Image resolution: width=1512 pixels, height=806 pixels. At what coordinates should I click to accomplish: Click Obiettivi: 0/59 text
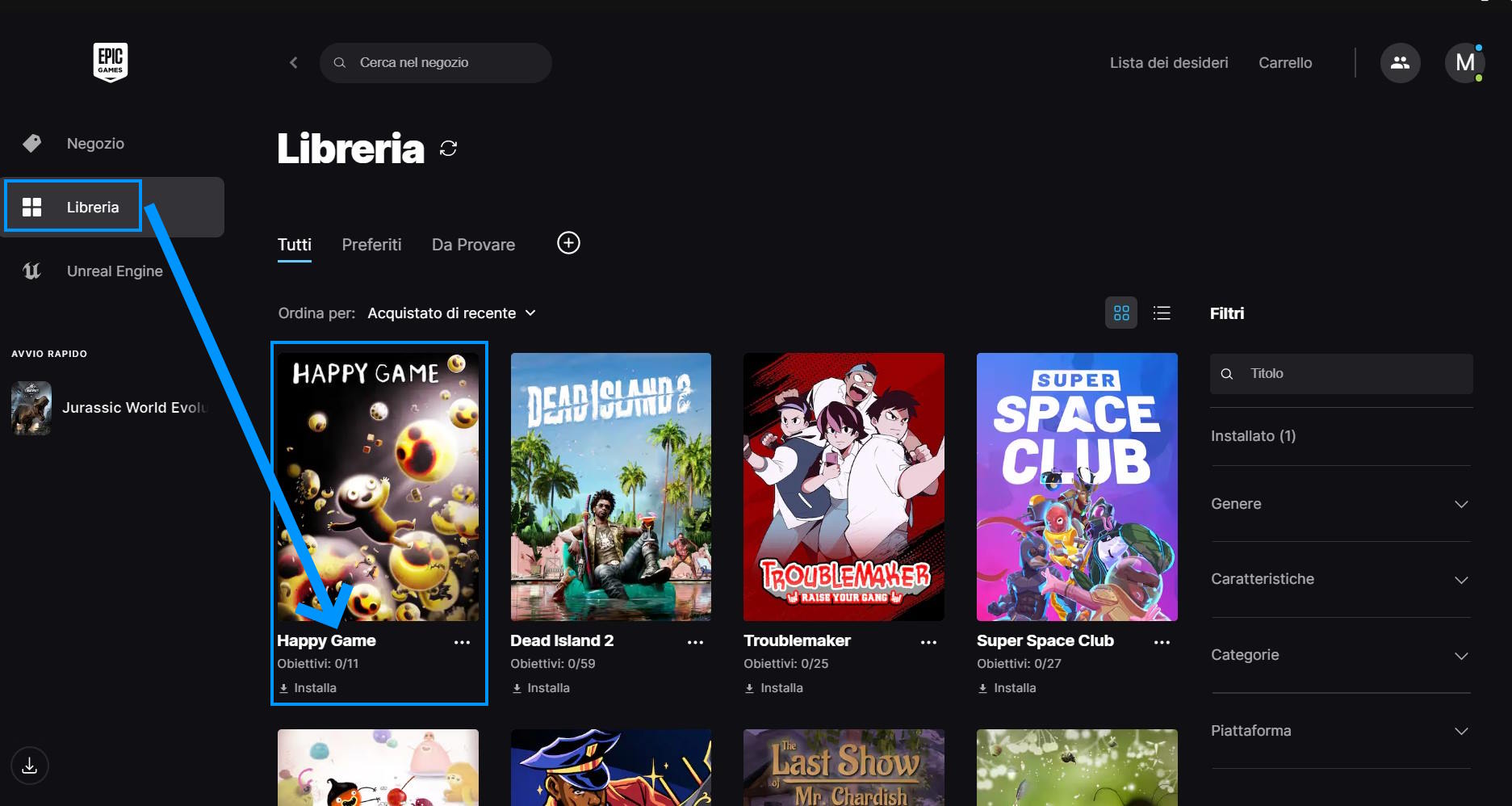click(x=553, y=664)
